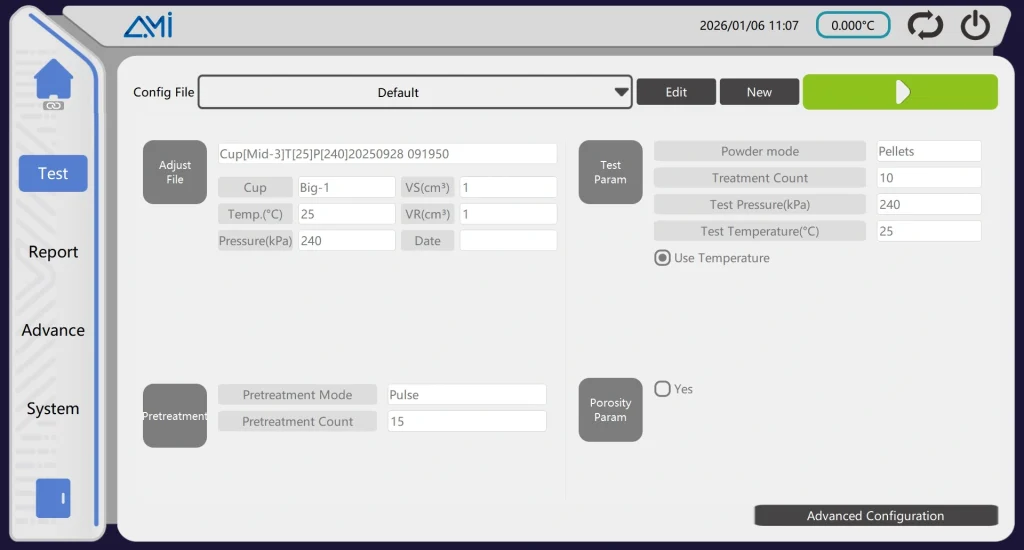Click the VR(cm³) value field
1024x550 pixels.
508,214
